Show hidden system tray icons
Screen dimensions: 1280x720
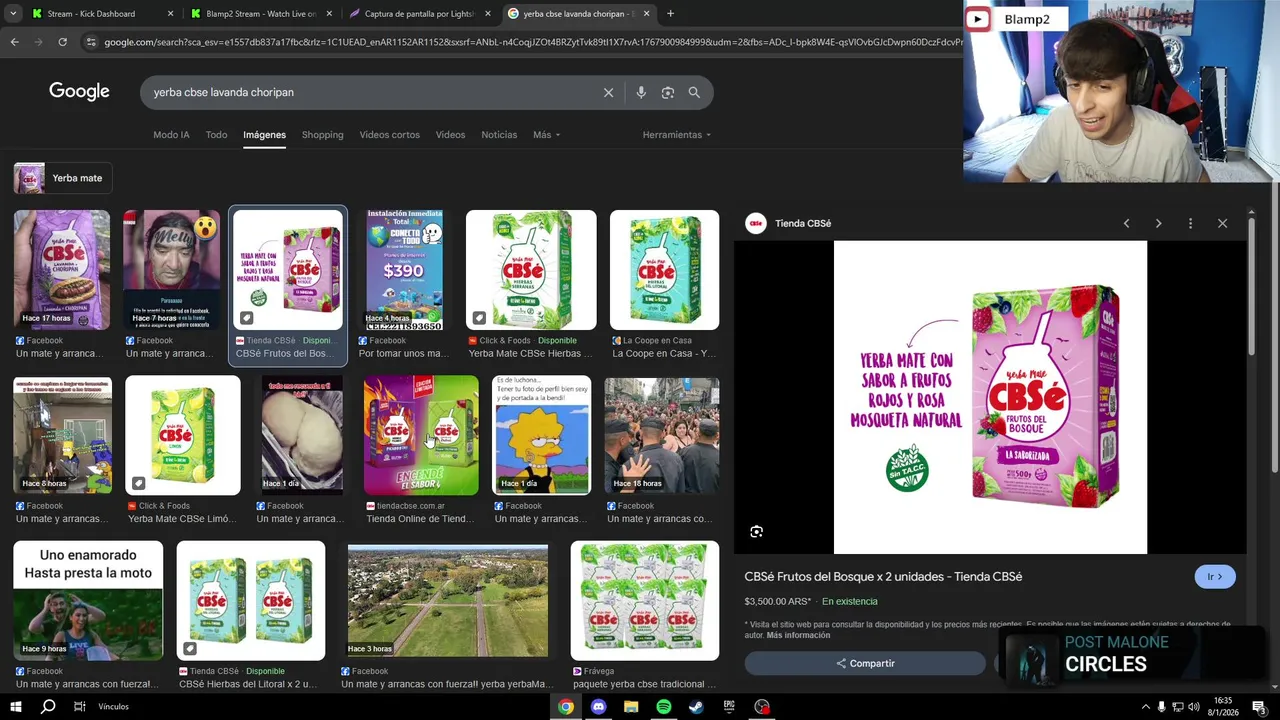pyautogui.click(x=1145, y=707)
